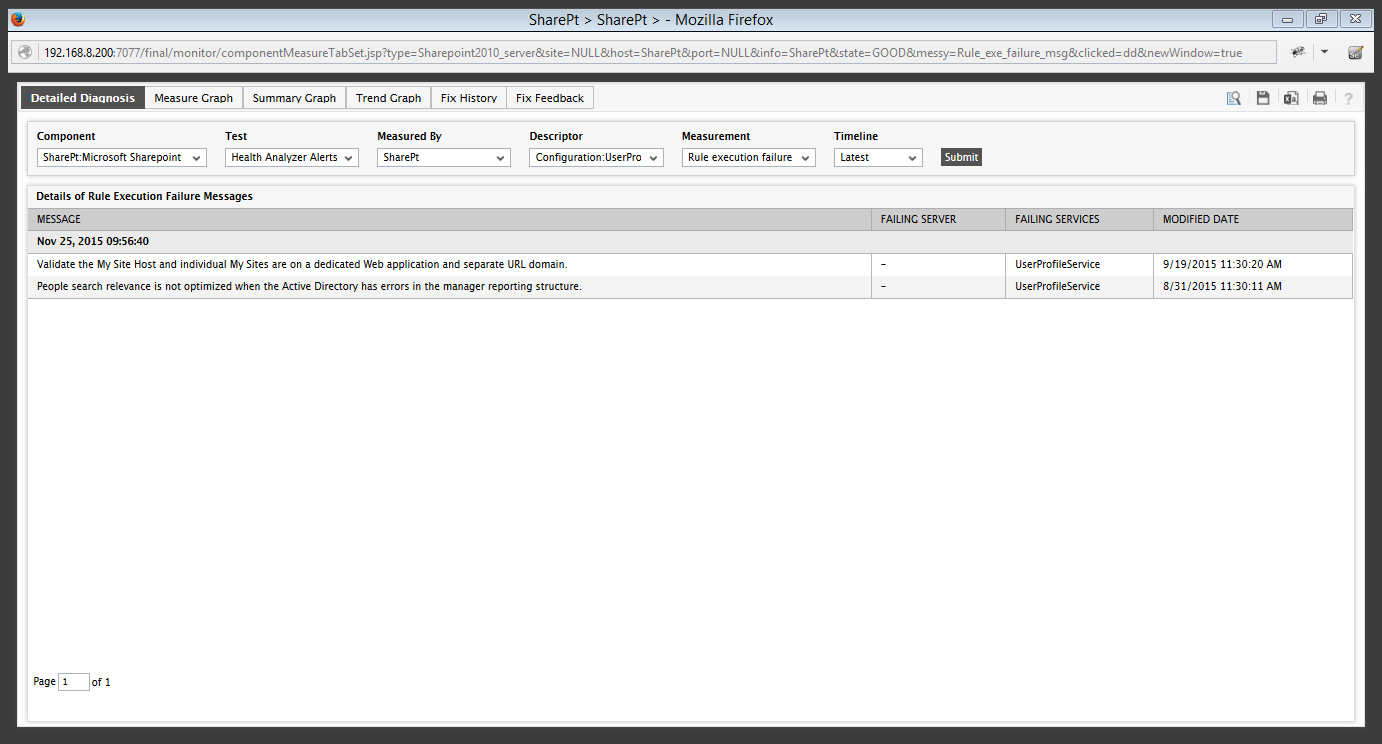
Task: Open the Test dropdown showing Health Analyzer Alerts
Action: [291, 157]
